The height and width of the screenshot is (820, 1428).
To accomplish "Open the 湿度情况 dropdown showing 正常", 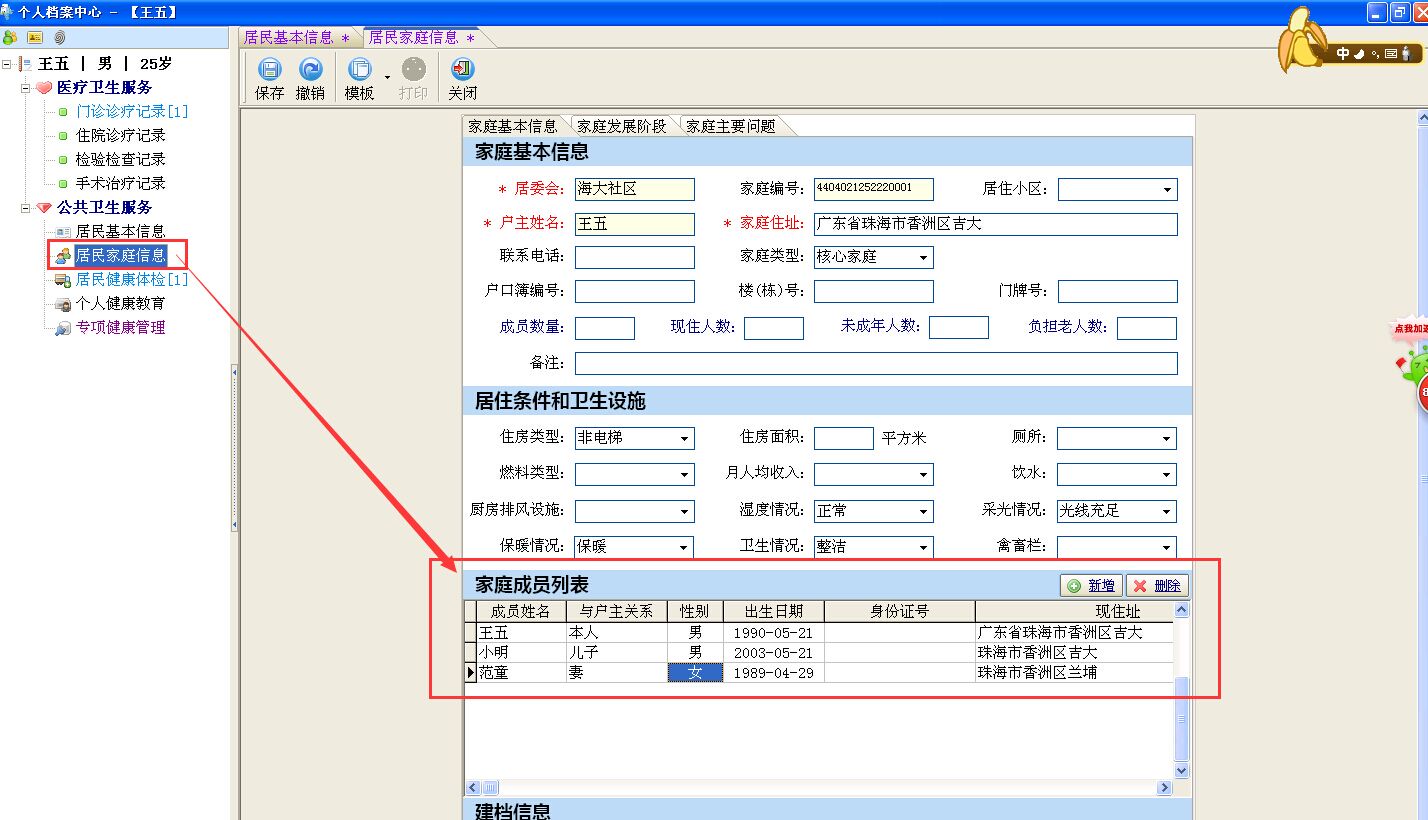I will tap(923, 512).
